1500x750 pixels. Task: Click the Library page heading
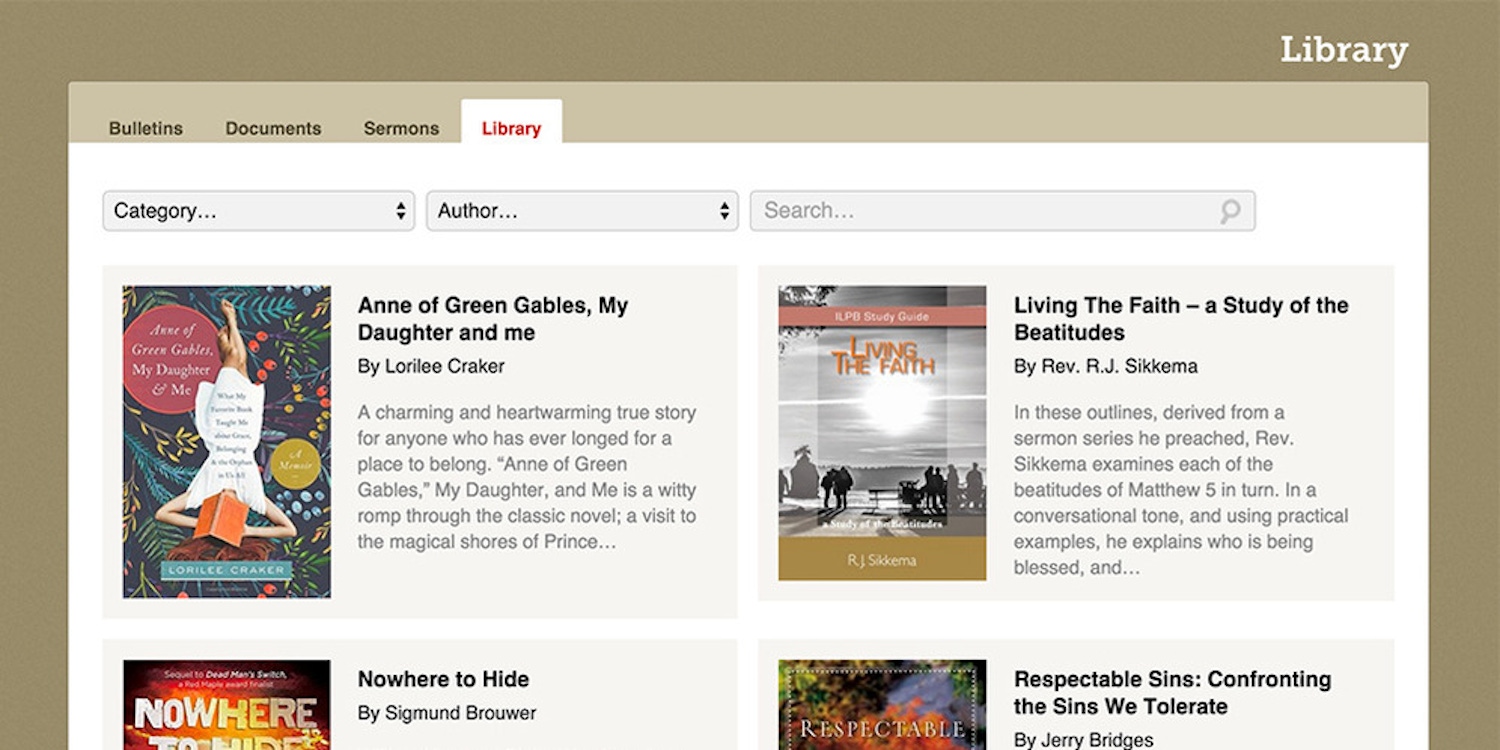click(1343, 50)
